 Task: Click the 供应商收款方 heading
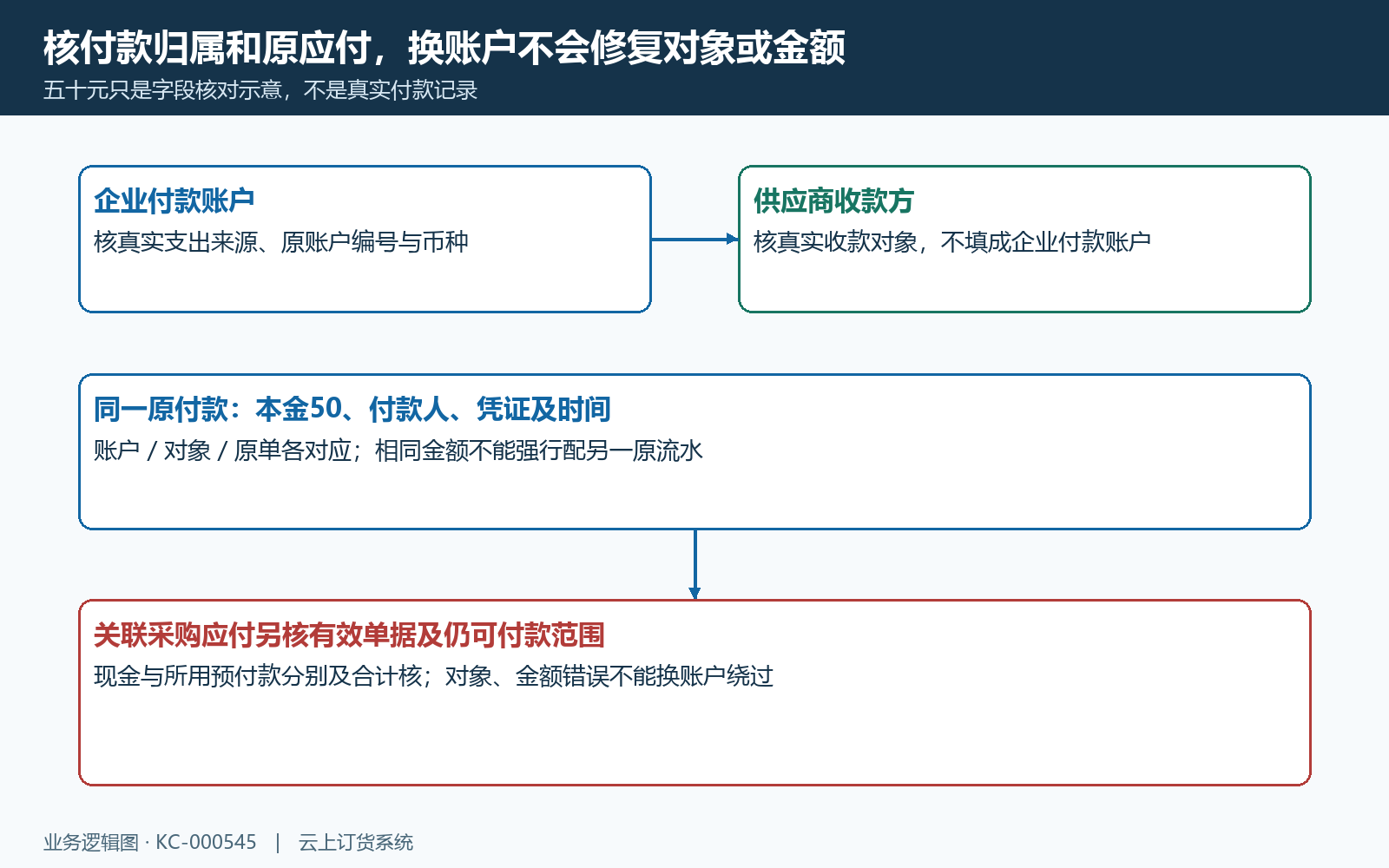tap(833, 201)
